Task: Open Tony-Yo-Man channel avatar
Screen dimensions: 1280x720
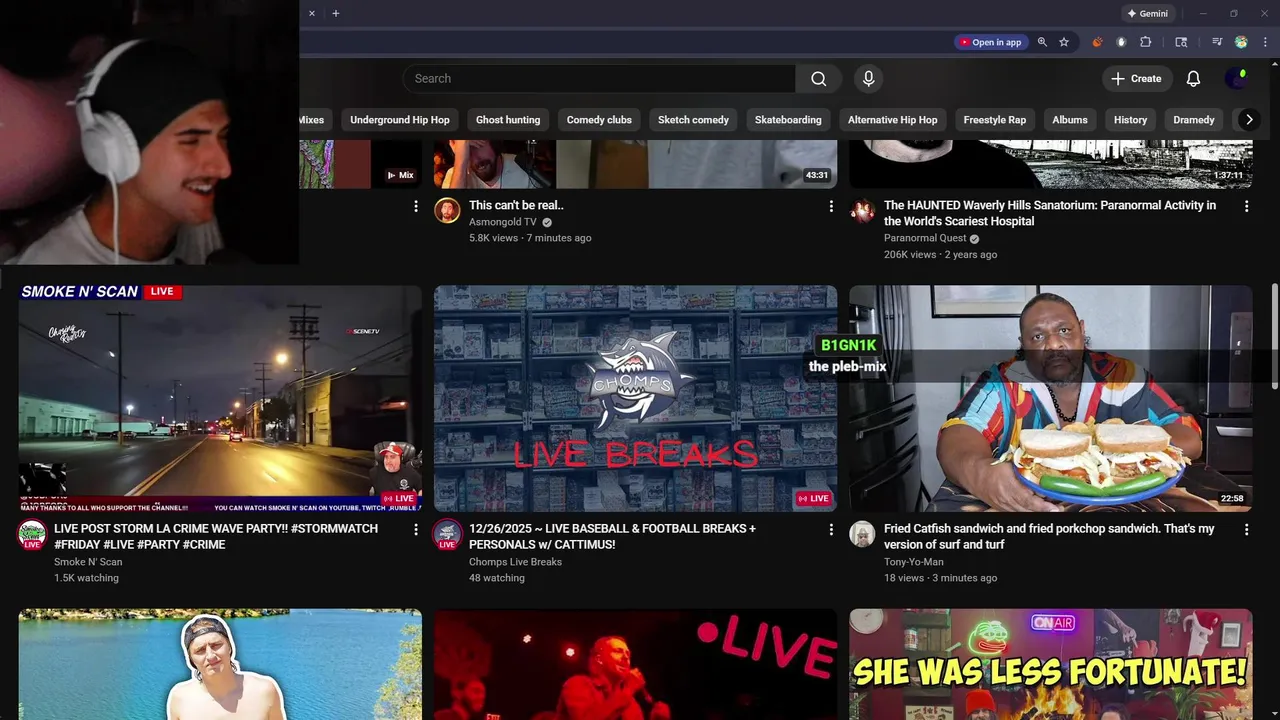Action: coord(862,534)
